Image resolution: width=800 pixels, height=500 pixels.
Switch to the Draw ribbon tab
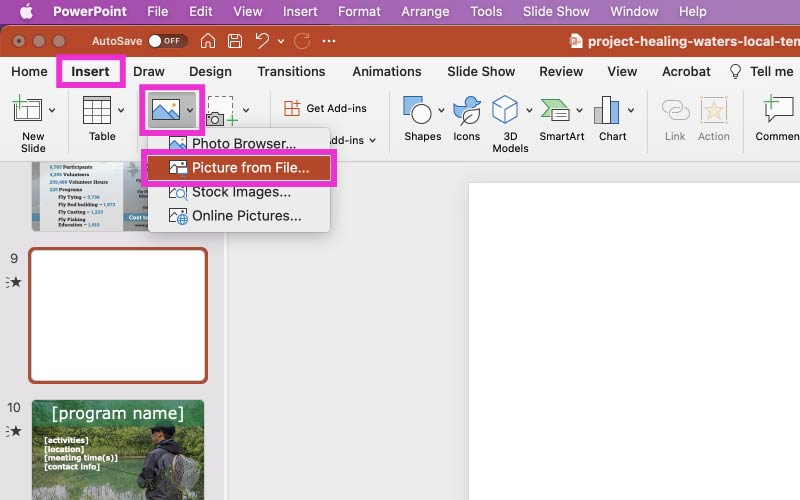(x=148, y=71)
